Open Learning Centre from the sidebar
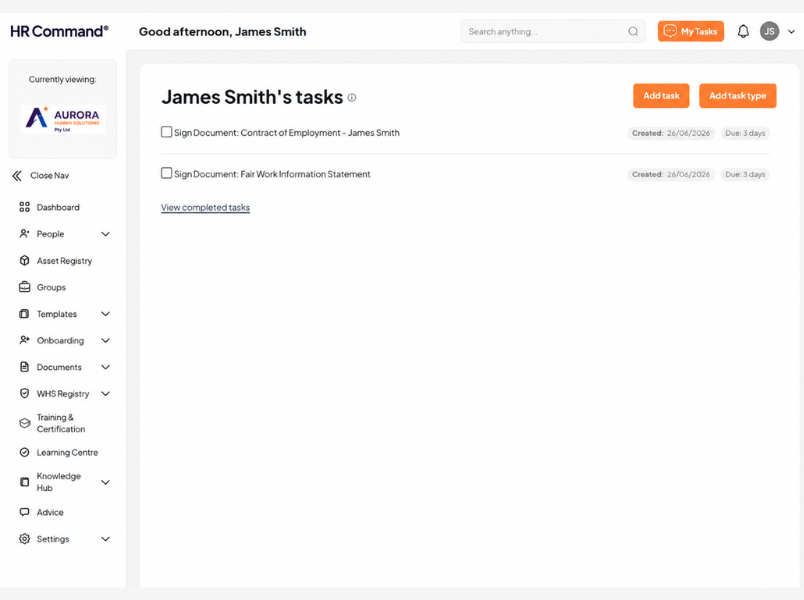 click(x=67, y=452)
